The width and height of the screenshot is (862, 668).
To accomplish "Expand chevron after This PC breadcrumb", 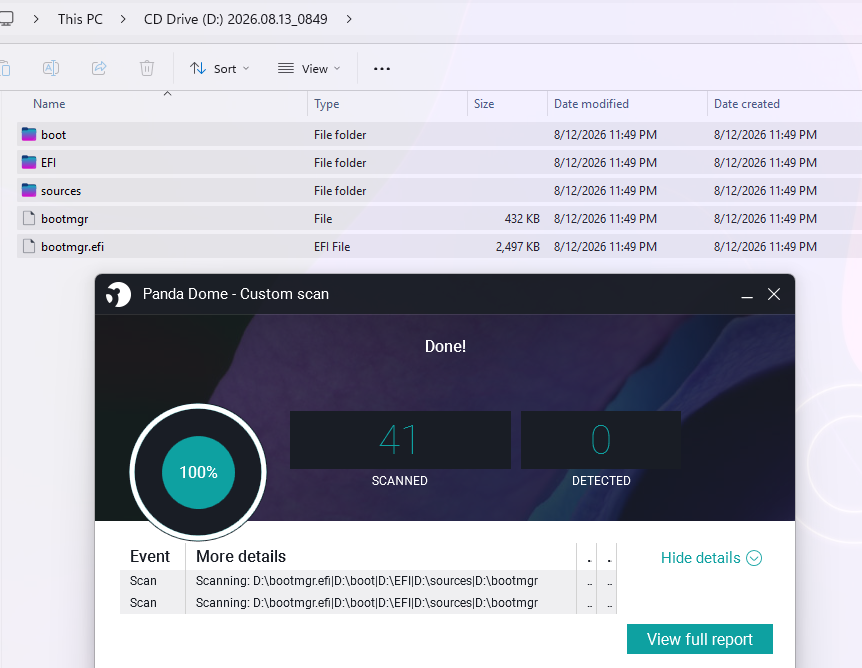I will click(x=123, y=19).
